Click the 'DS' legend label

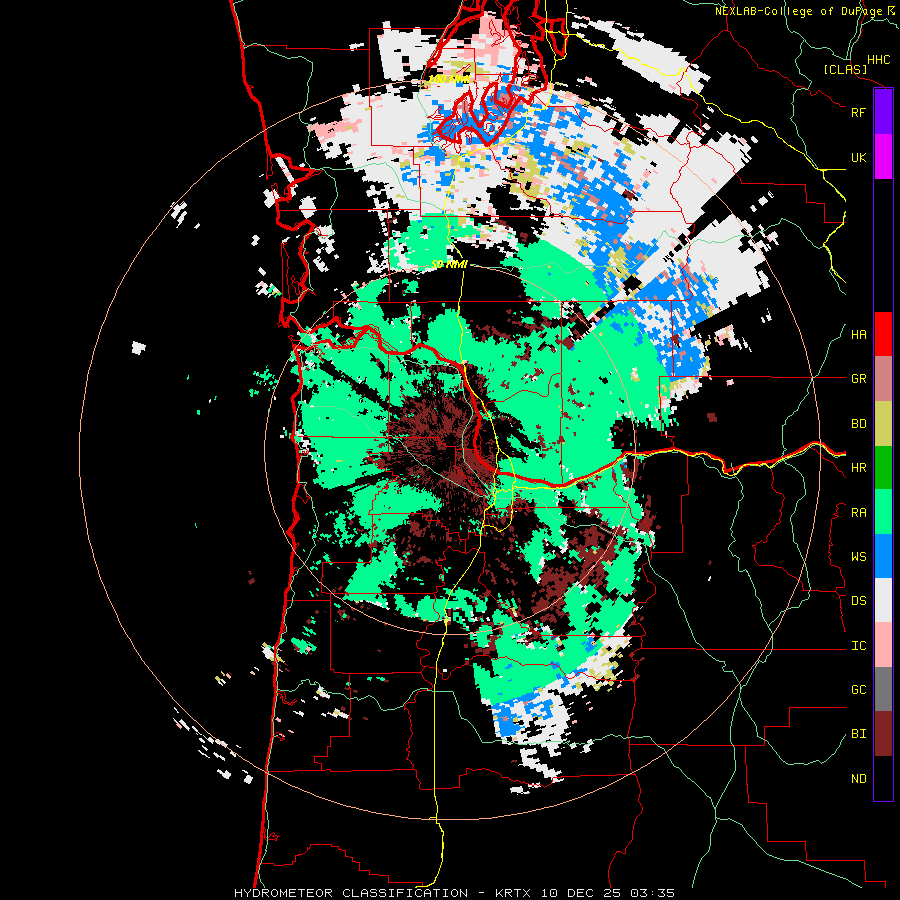tap(858, 601)
